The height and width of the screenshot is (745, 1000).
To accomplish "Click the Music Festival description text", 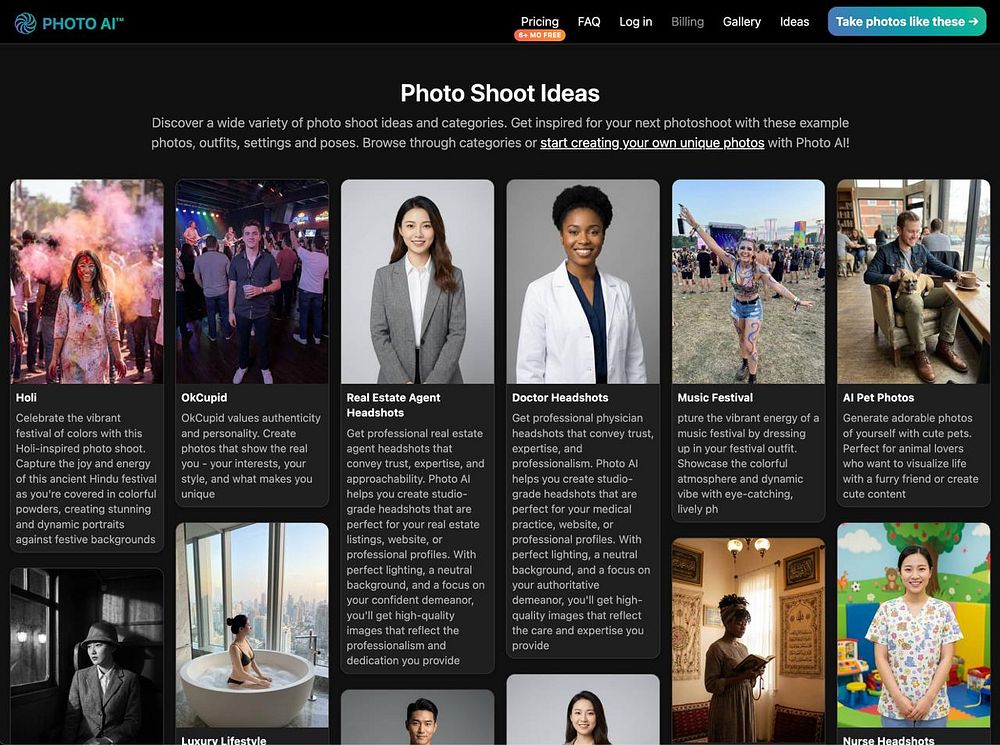I will point(748,464).
